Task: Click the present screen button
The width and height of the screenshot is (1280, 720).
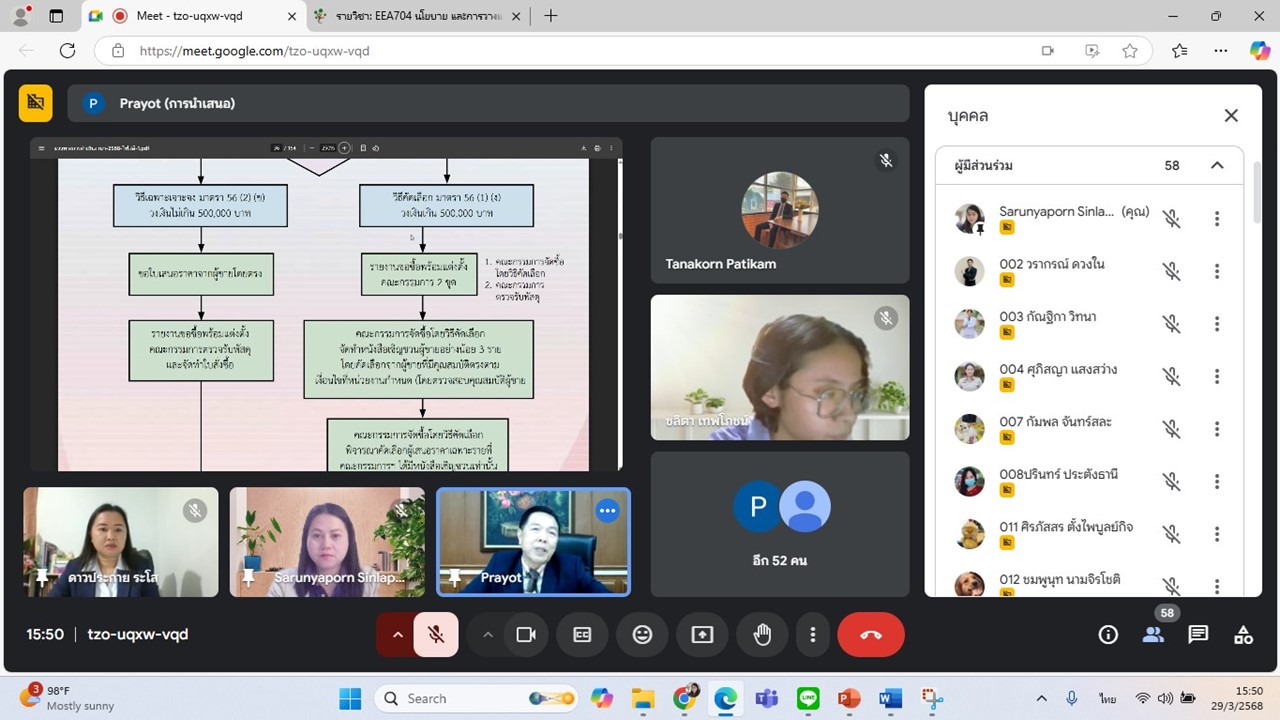Action: (702, 634)
